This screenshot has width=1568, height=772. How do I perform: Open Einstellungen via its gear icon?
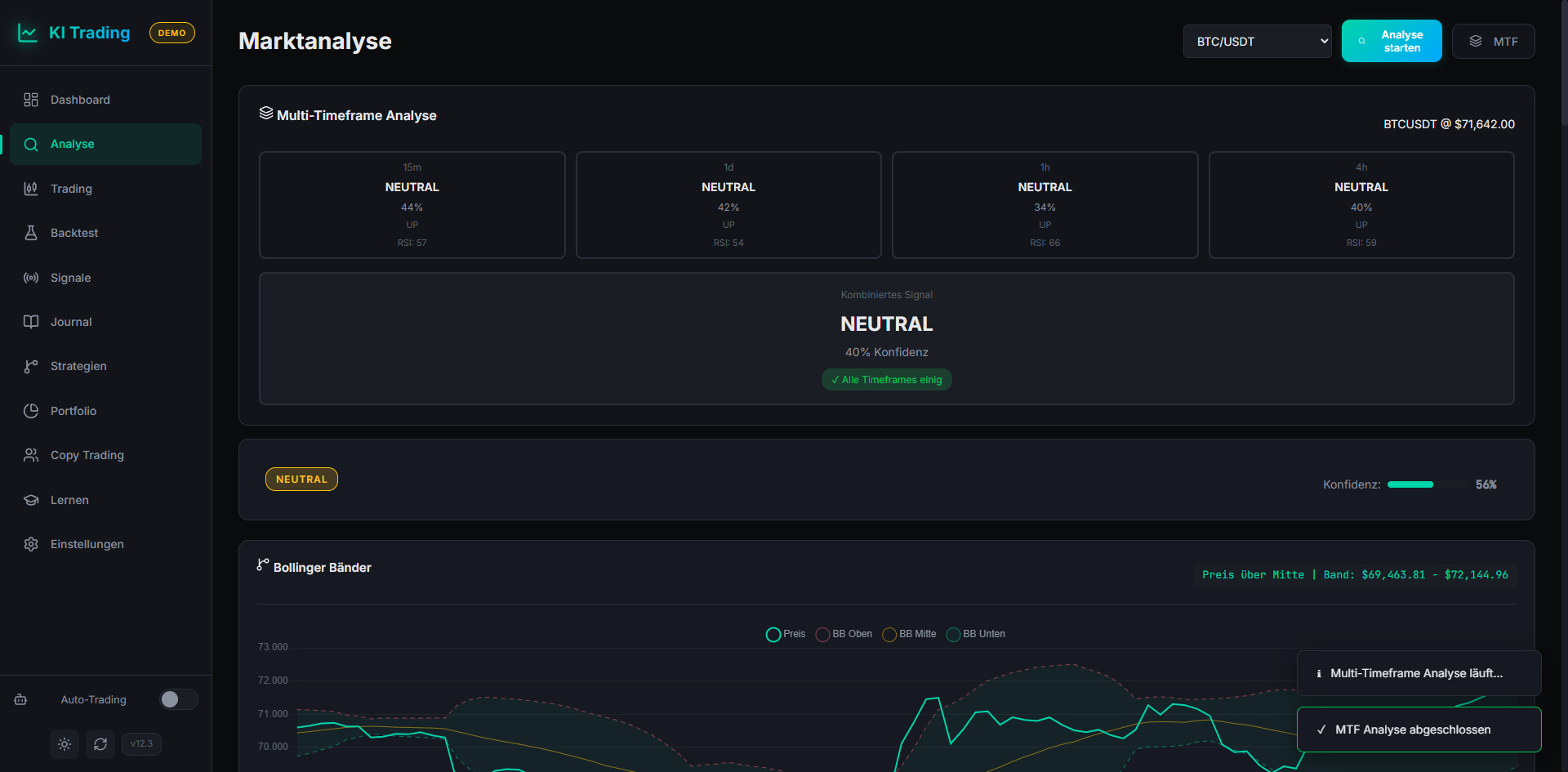(x=31, y=544)
